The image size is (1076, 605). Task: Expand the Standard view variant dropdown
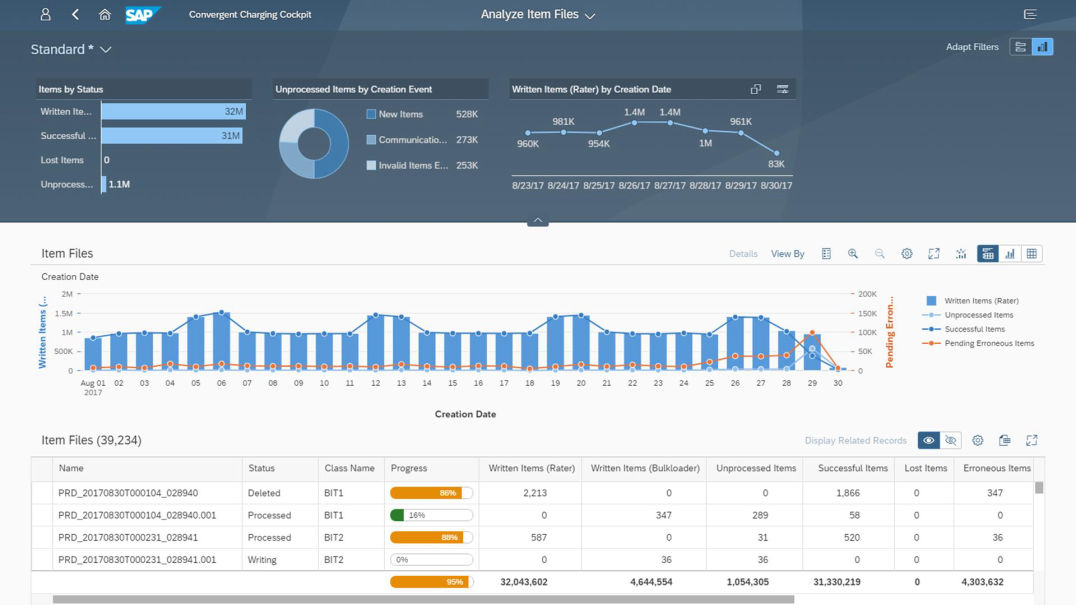click(x=106, y=49)
